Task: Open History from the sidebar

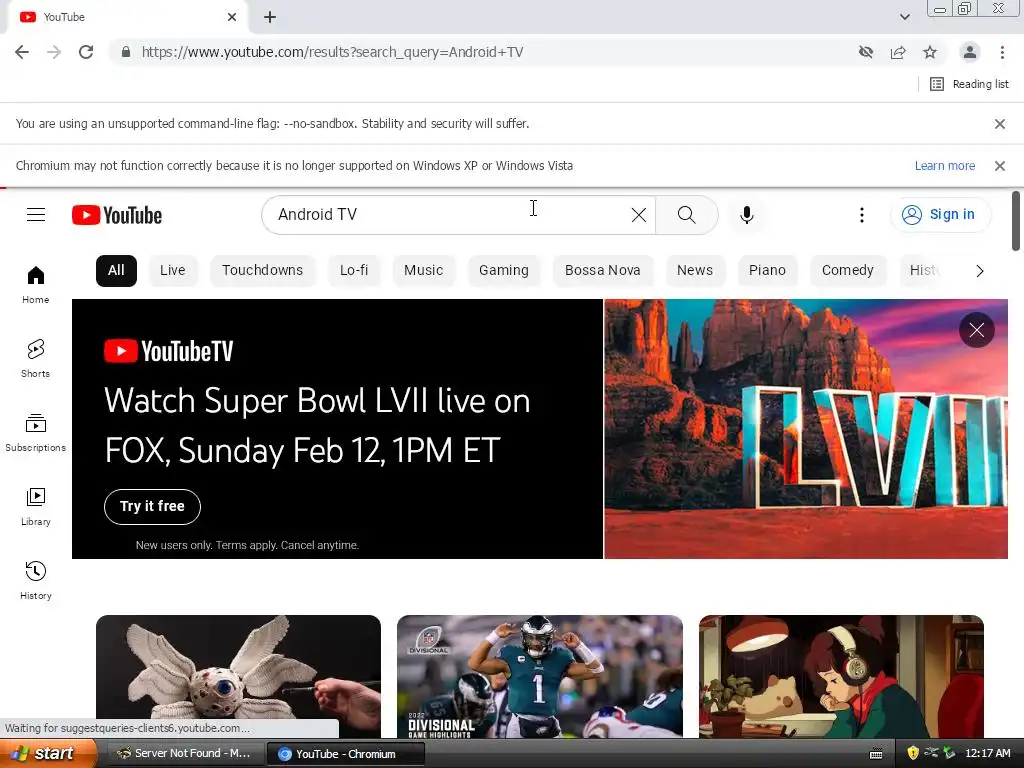Action: click(x=36, y=580)
